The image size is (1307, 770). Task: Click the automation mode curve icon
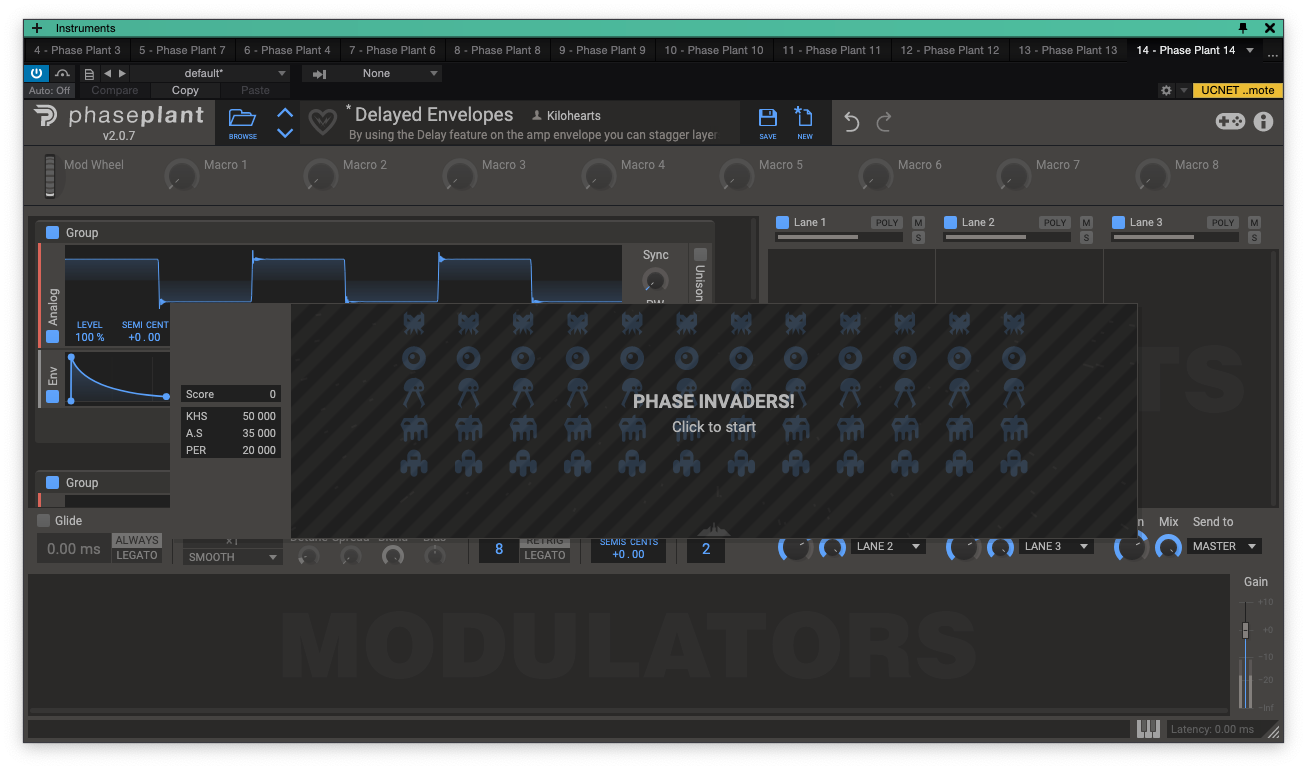62,73
